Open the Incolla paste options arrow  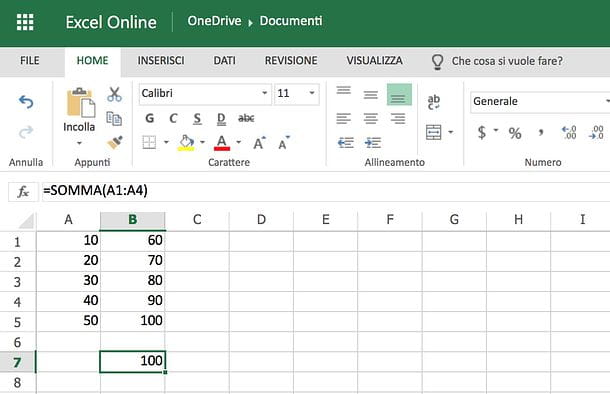click(79, 143)
